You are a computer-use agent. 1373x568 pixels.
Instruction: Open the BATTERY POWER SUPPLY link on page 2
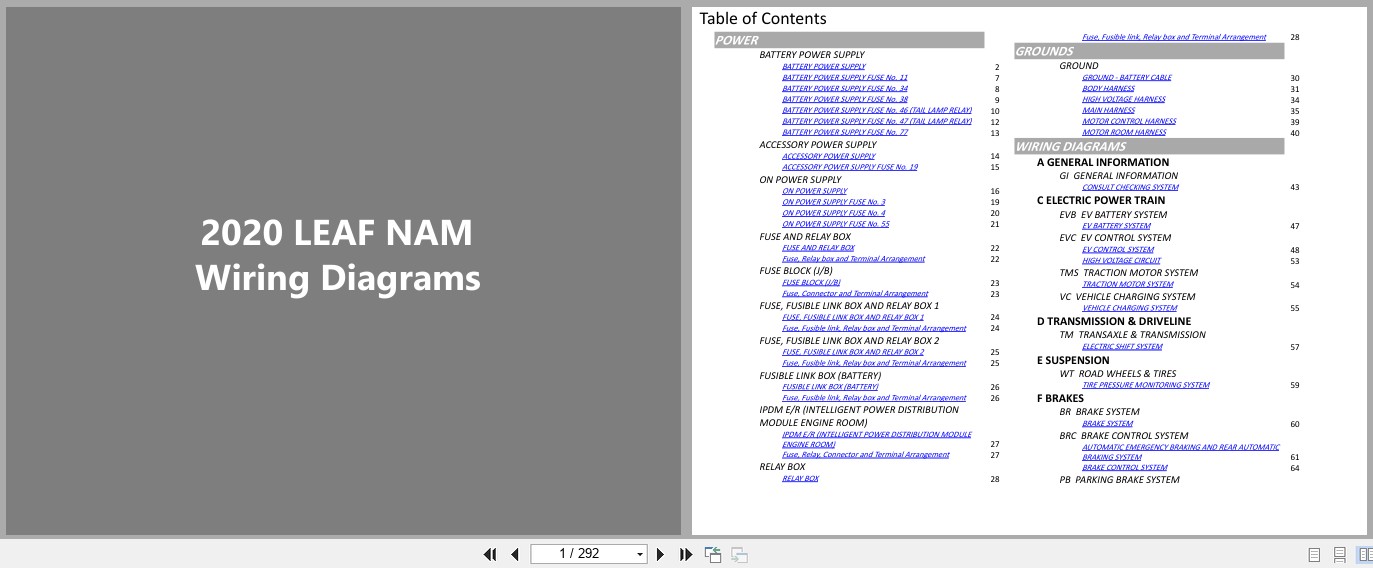click(x=824, y=66)
